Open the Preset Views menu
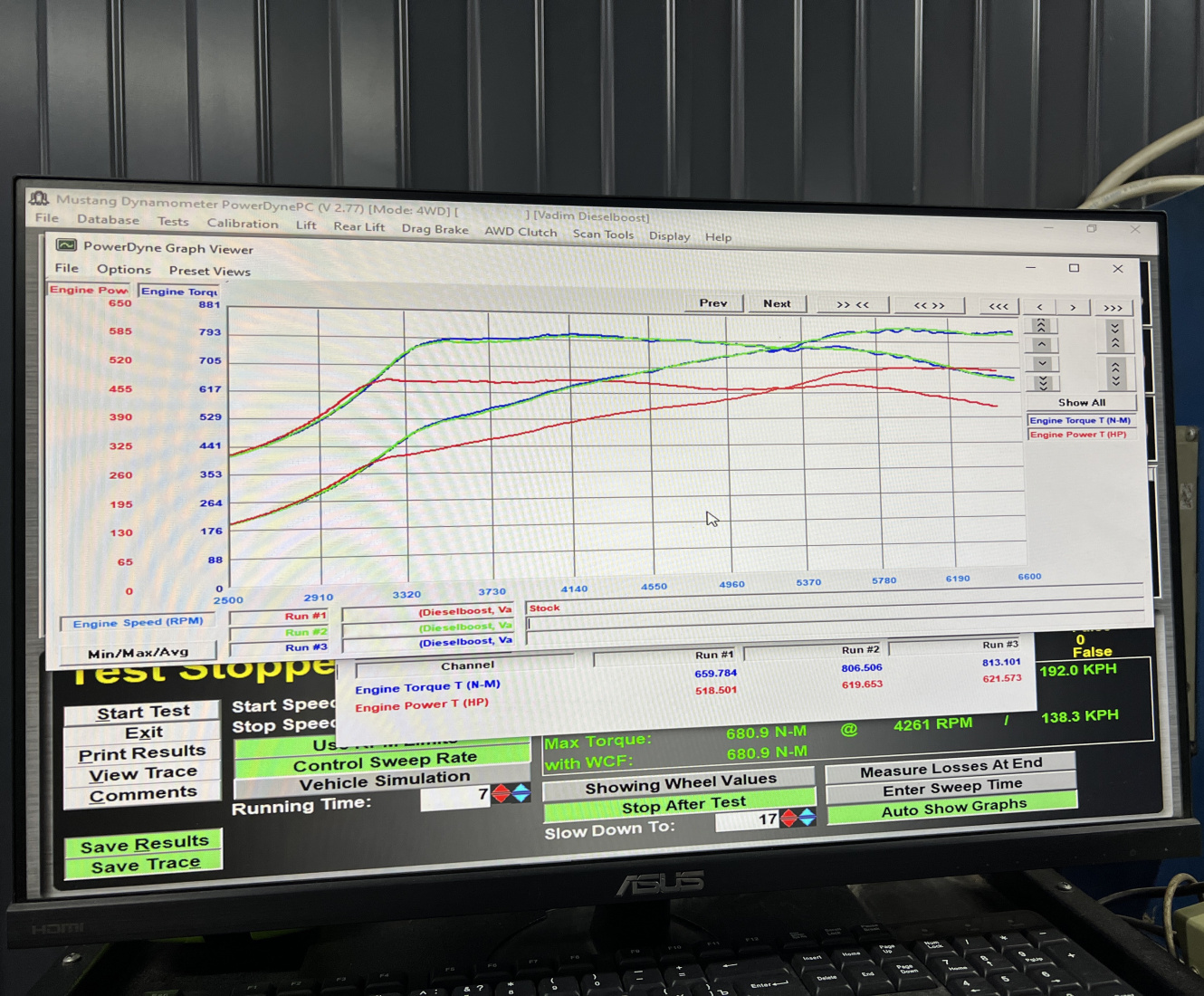Image resolution: width=1204 pixels, height=996 pixels. click(x=209, y=271)
